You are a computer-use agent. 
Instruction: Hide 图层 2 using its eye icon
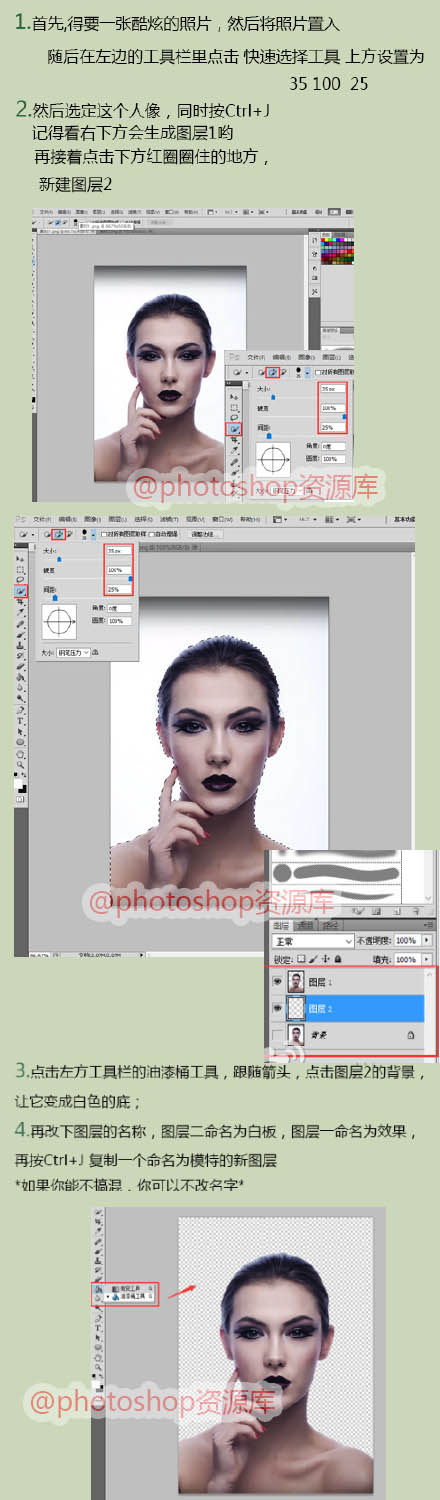(x=277, y=1008)
